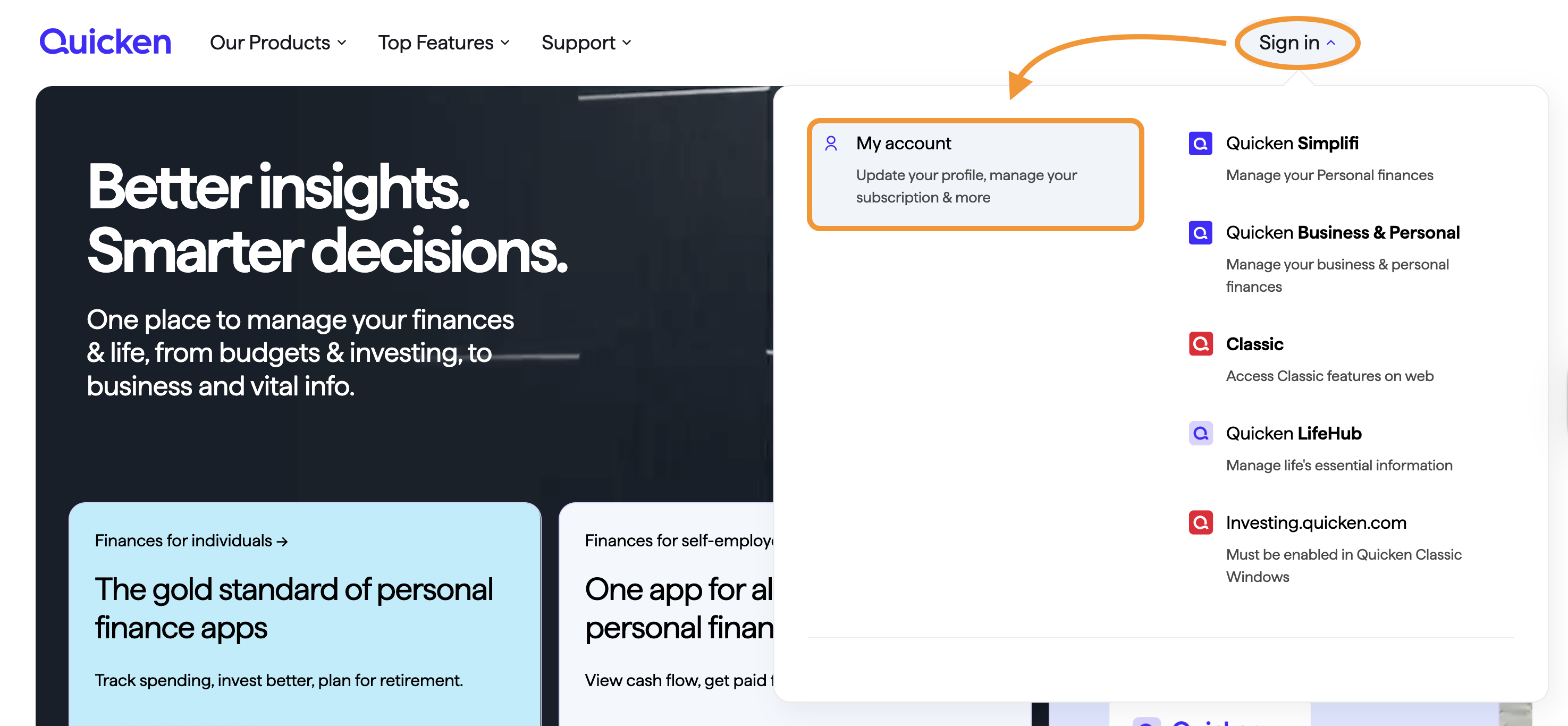Open the gold standard personal finance apps card

click(305, 614)
